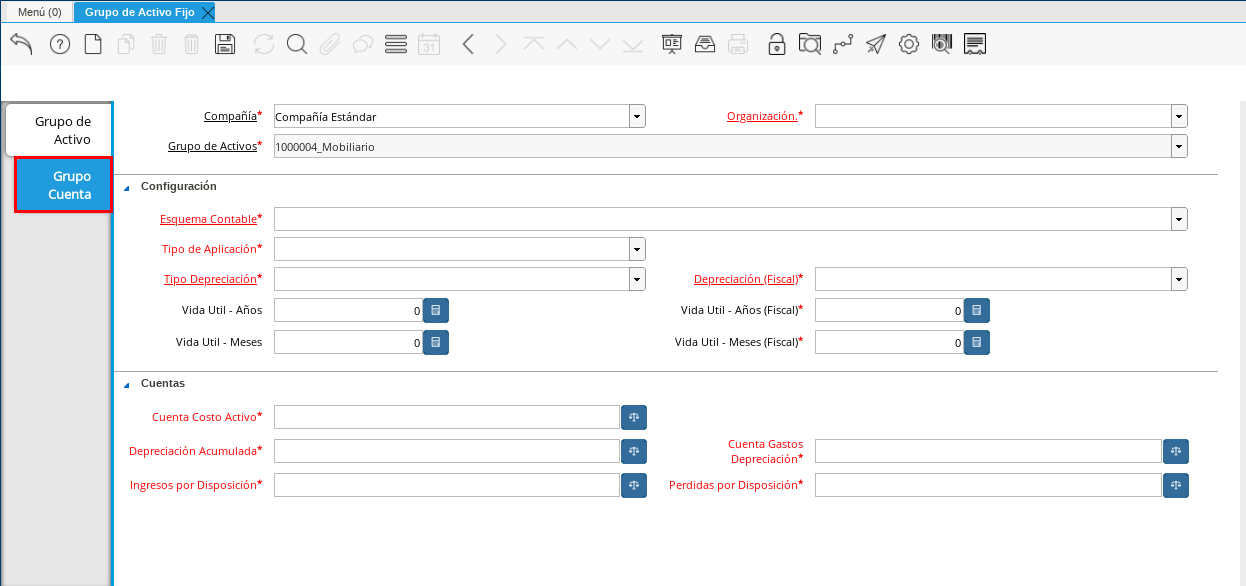Open calculator for Vida Util - Meses

pos(436,343)
